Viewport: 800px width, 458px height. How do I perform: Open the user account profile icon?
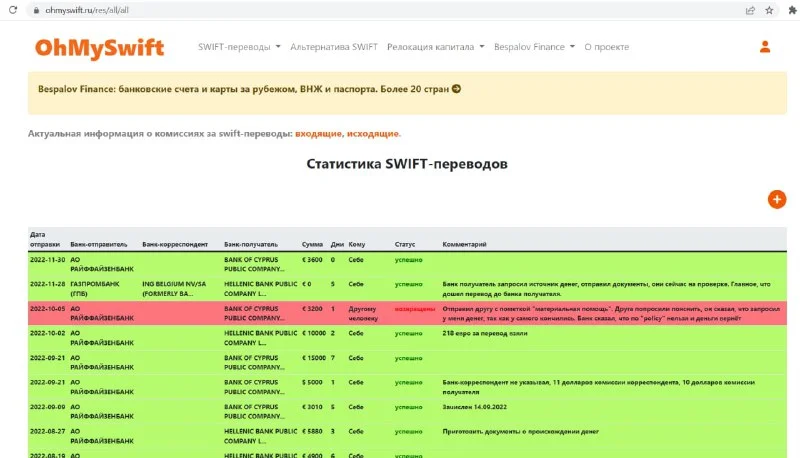coord(765,47)
